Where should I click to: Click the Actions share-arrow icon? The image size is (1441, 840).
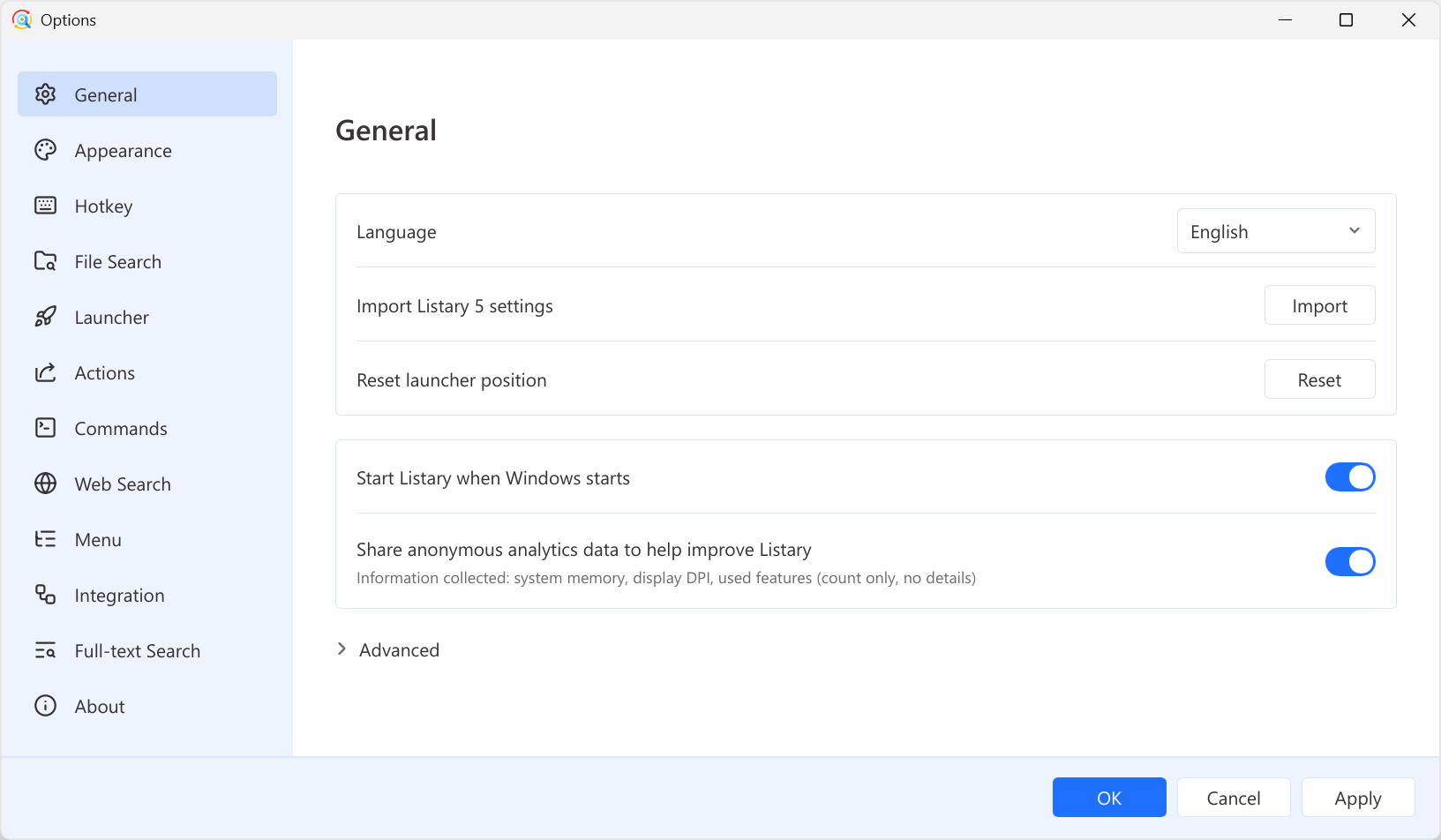45,372
